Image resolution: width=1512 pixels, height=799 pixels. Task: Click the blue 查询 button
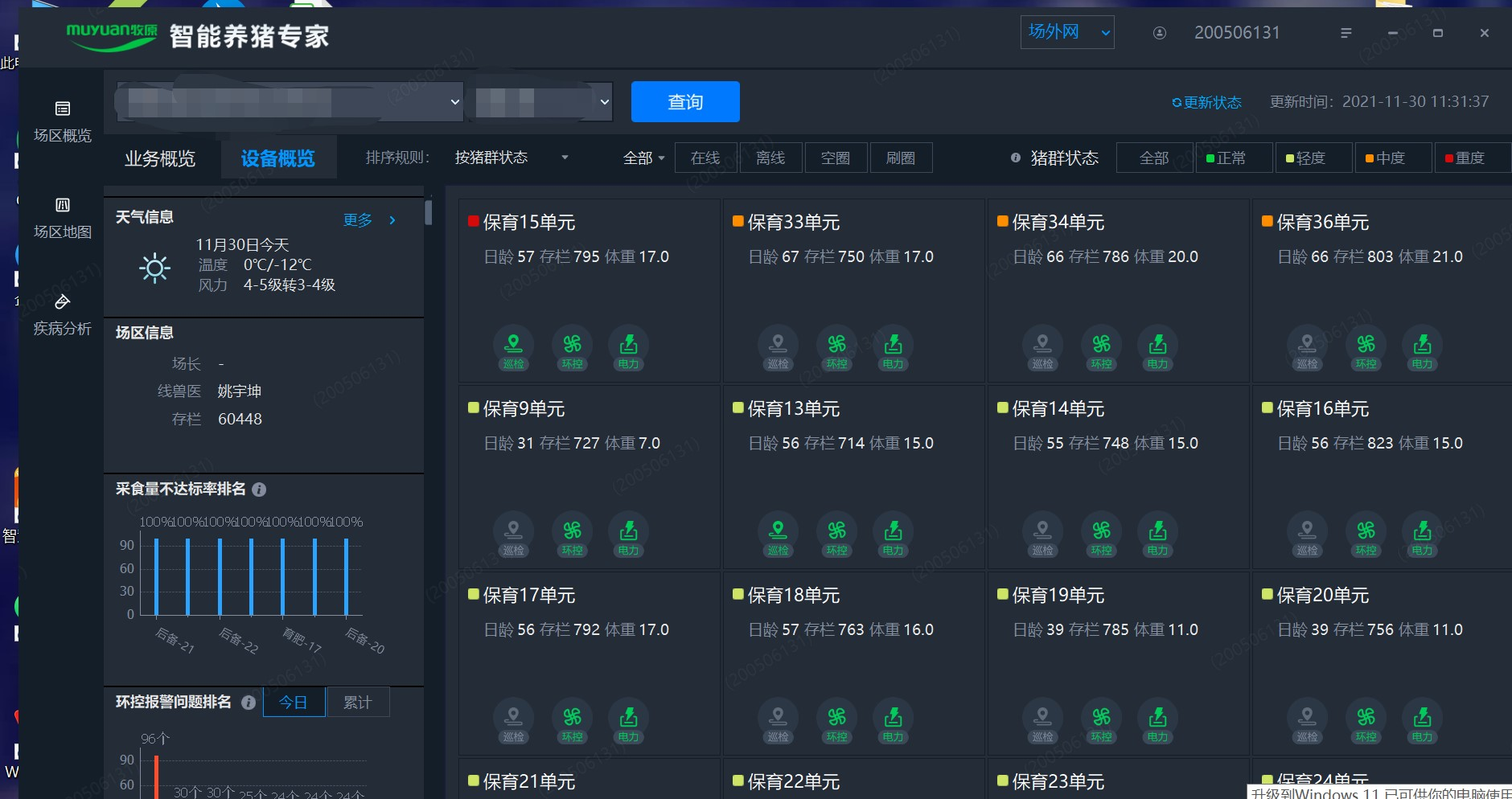pos(685,102)
